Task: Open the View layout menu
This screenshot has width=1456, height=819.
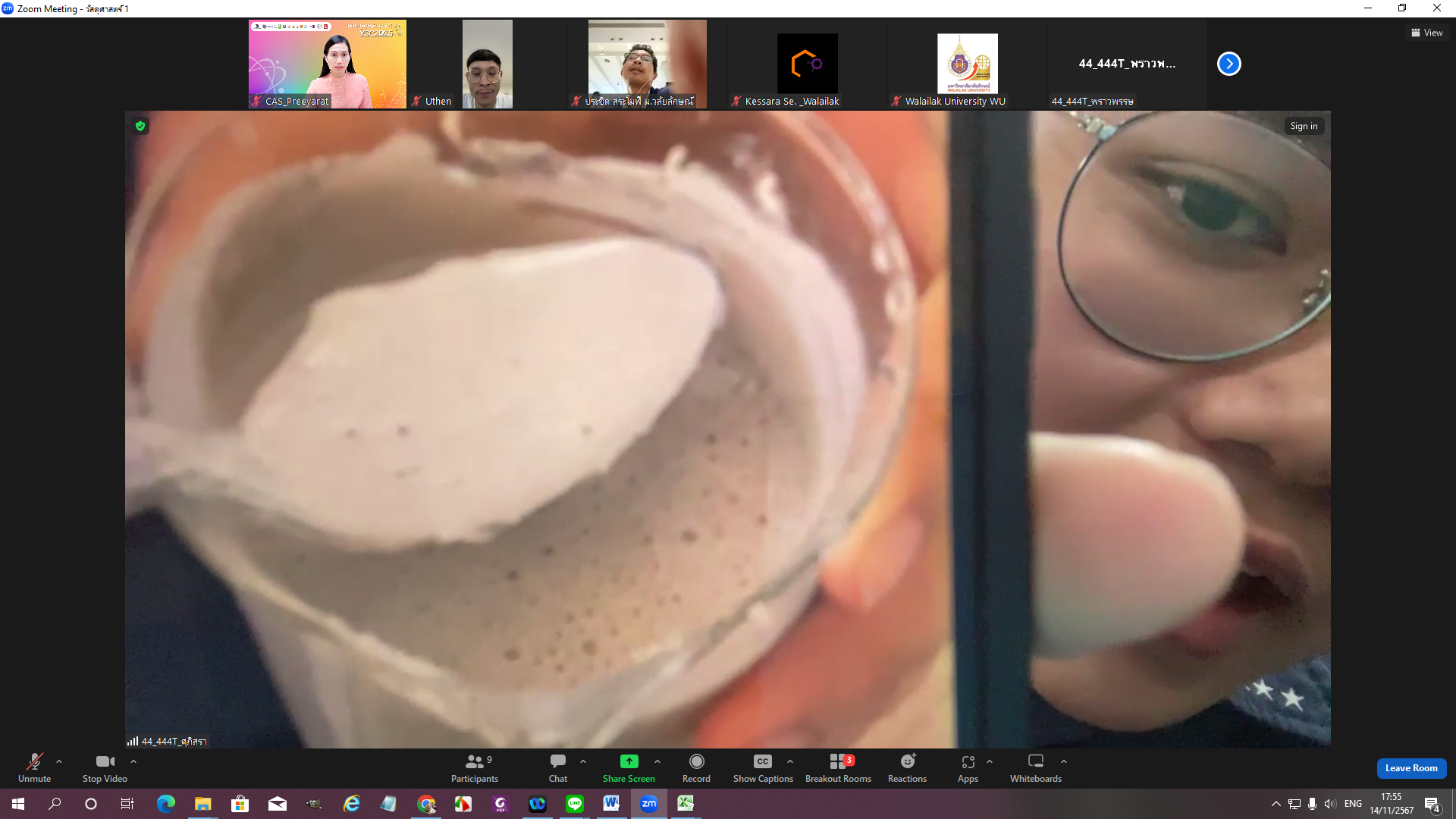Action: point(1427,33)
